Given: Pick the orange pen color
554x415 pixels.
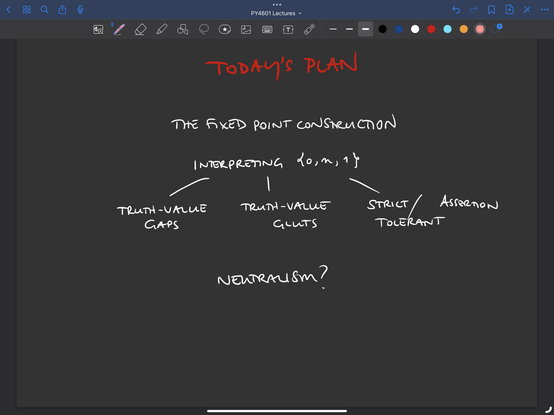Looking at the screenshot, I should [464, 29].
